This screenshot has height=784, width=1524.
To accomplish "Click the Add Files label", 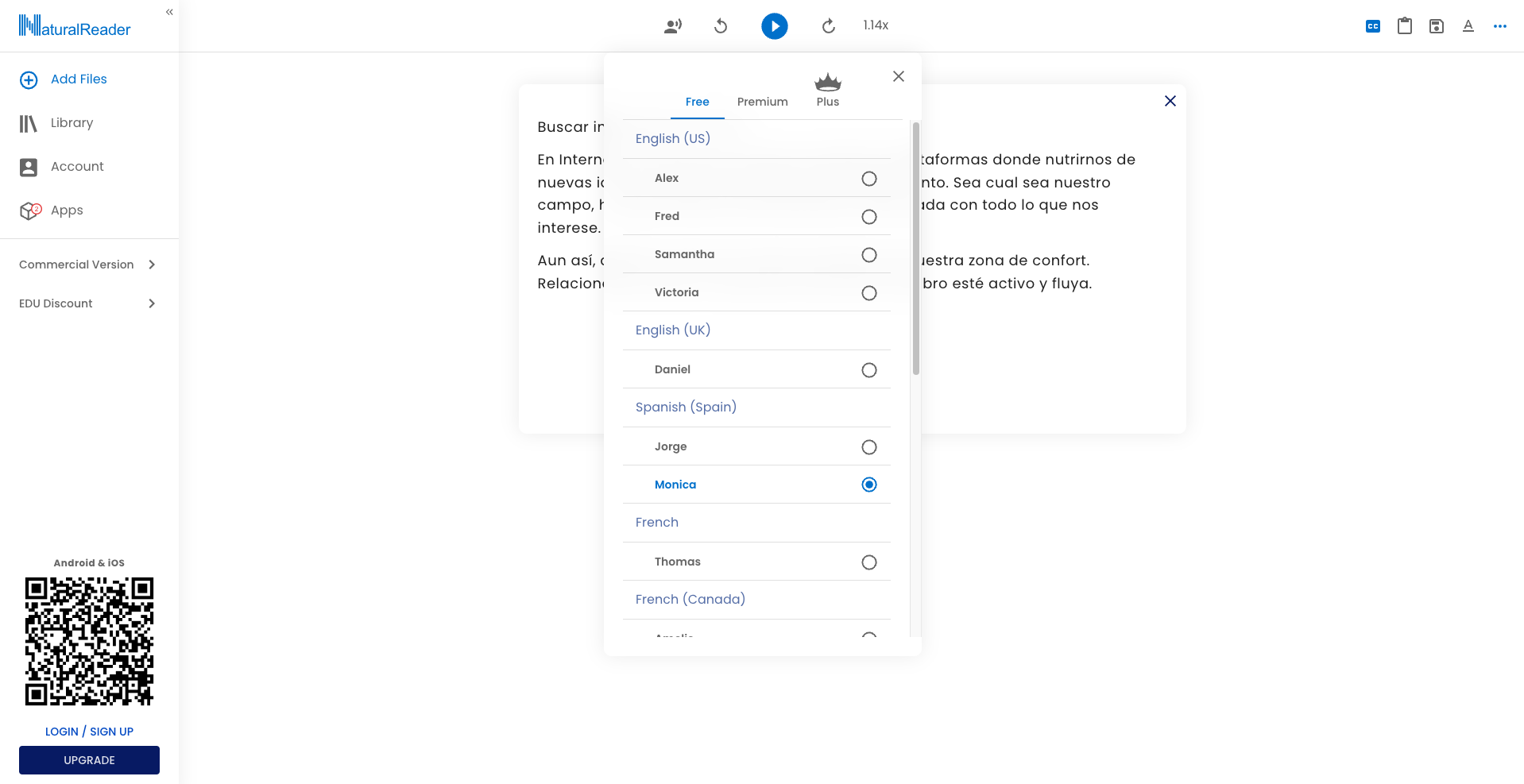I will pyautogui.click(x=79, y=79).
